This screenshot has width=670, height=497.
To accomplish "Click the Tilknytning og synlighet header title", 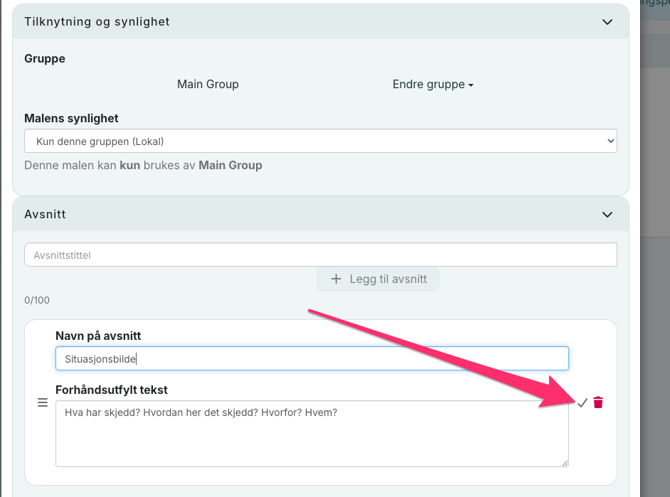I will coord(97,21).
